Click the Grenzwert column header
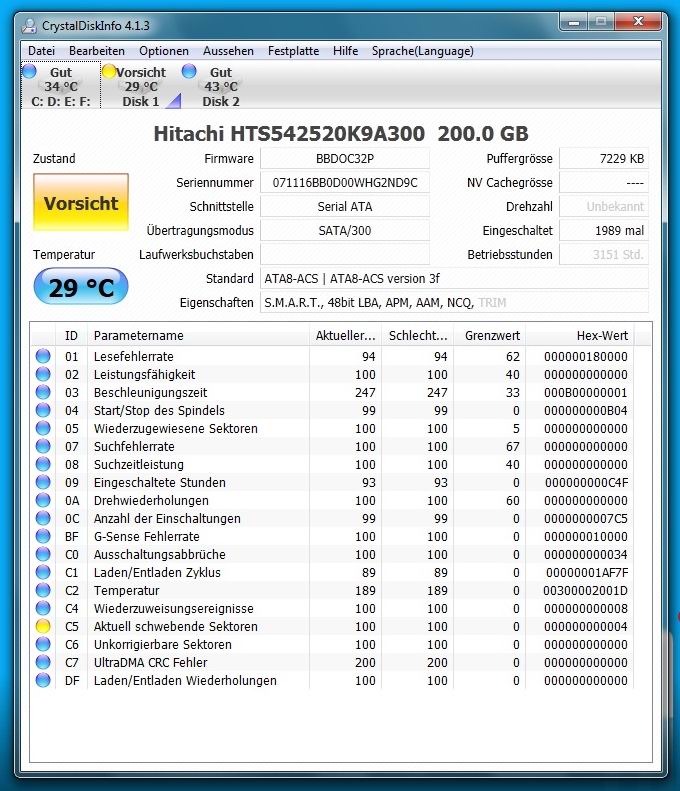Viewport: 680px width, 791px height. click(x=490, y=335)
